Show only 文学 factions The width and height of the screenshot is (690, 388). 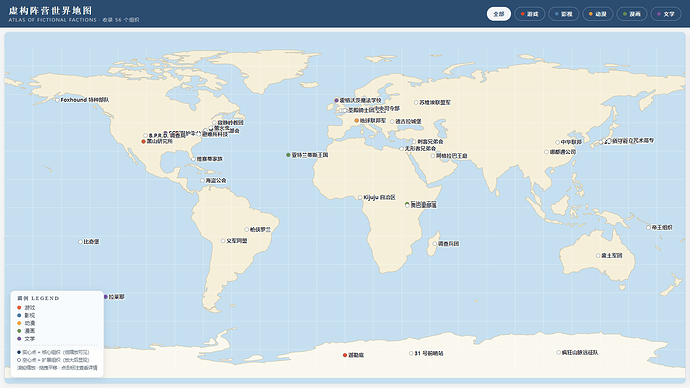pos(665,14)
